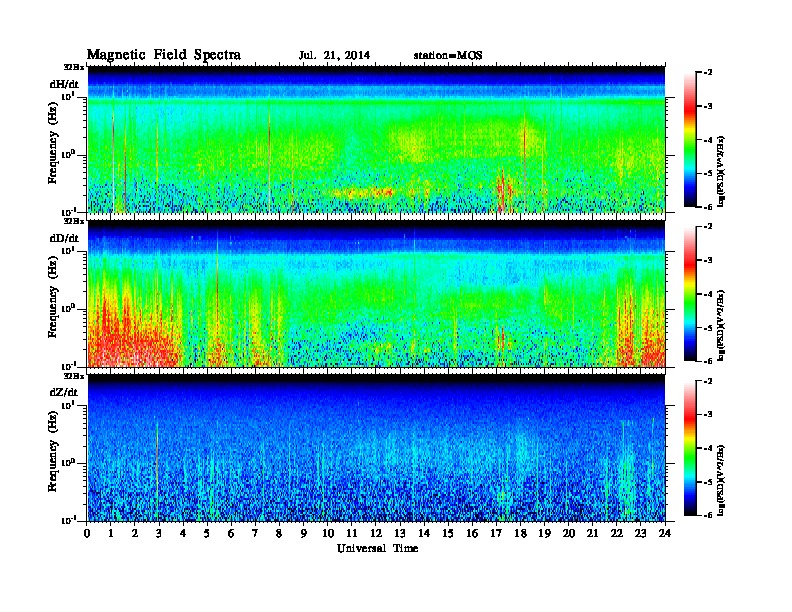
Task: Click the '15' hour tick on time axis
Action: point(448,534)
